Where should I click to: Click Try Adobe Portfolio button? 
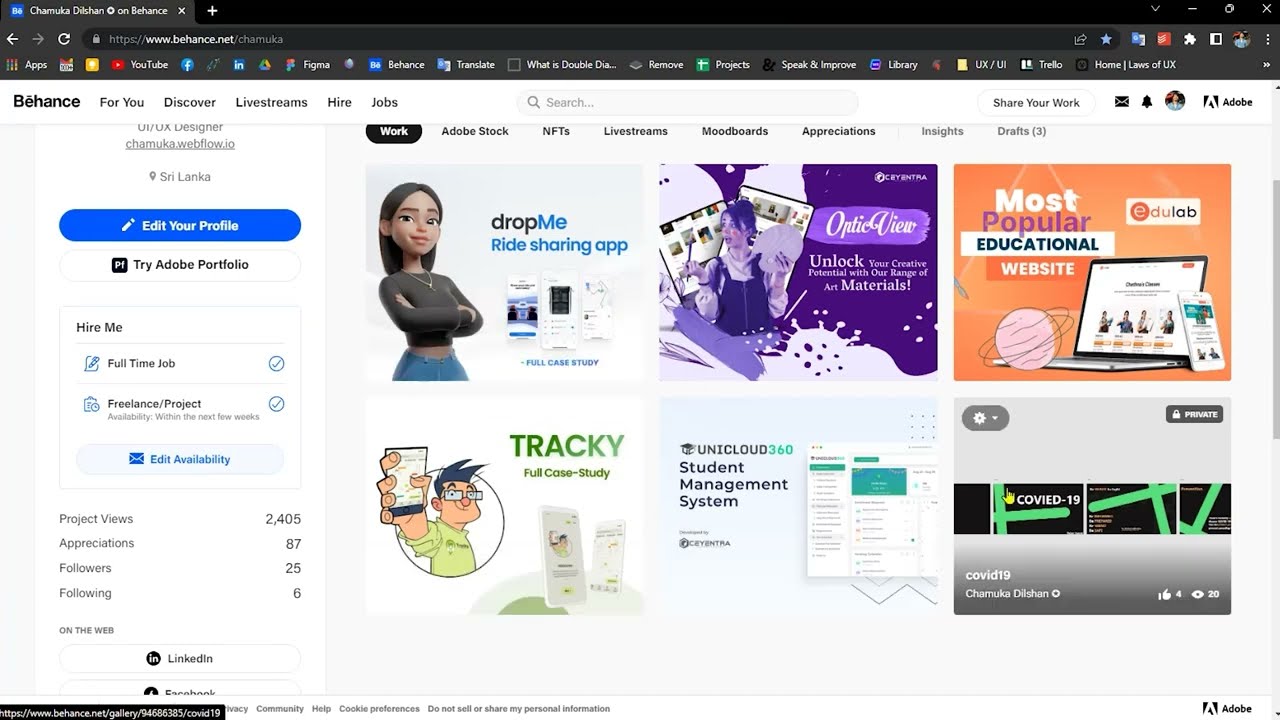click(180, 265)
